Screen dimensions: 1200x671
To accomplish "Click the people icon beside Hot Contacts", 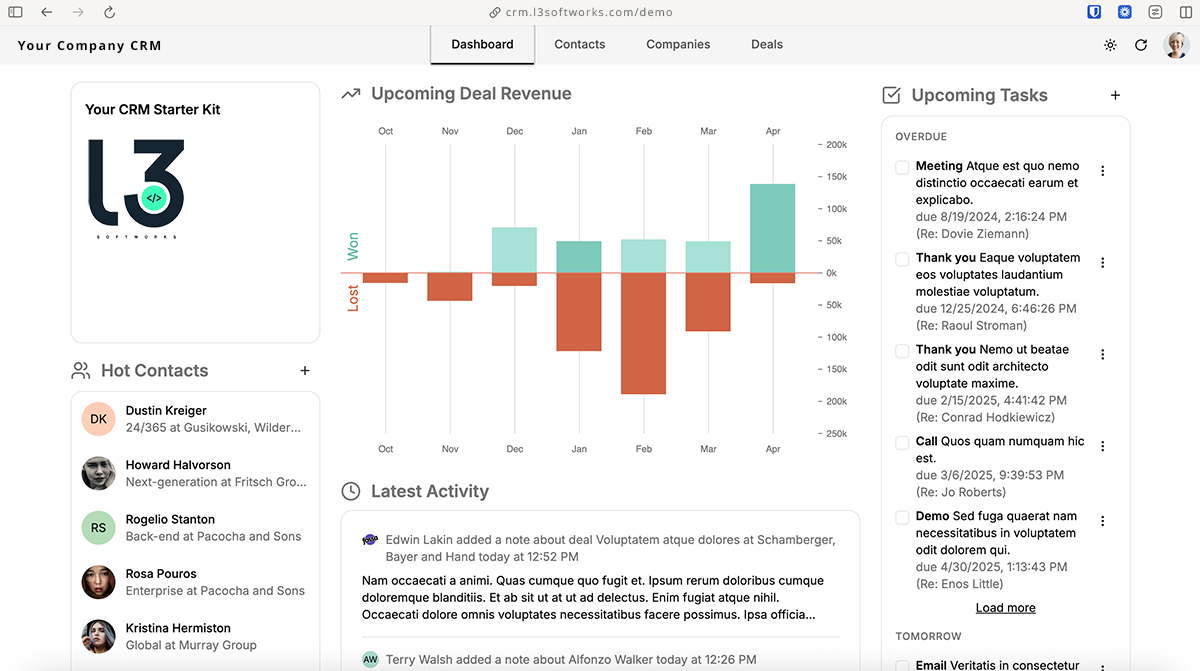I will (81, 369).
